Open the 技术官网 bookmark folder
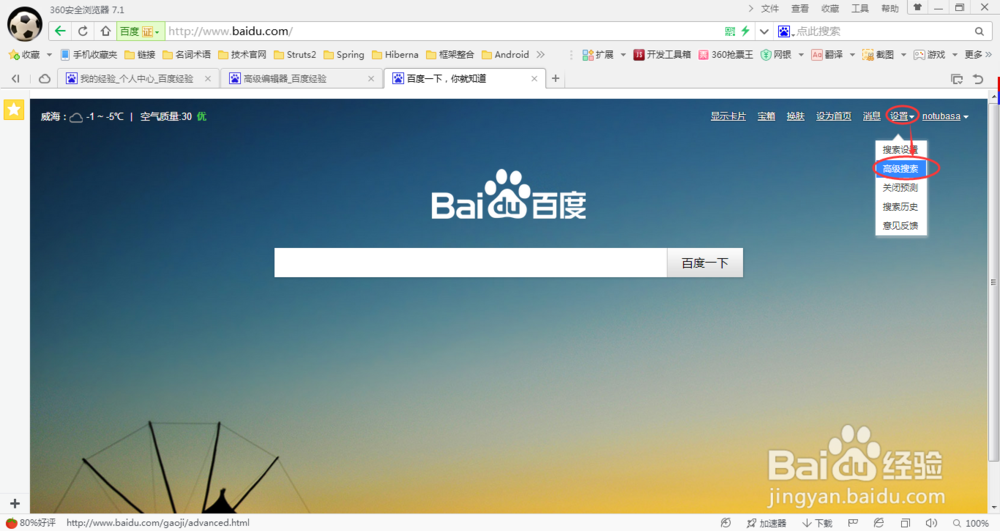 click(242, 55)
